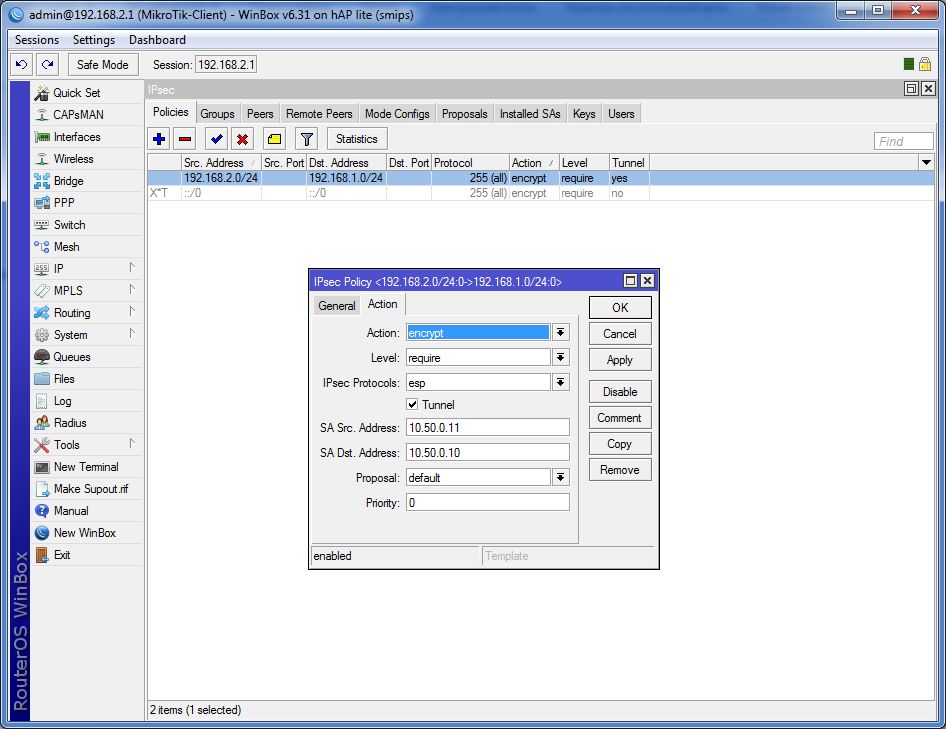Click the red X disable icon
The width and height of the screenshot is (946, 729).
tap(243, 139)
